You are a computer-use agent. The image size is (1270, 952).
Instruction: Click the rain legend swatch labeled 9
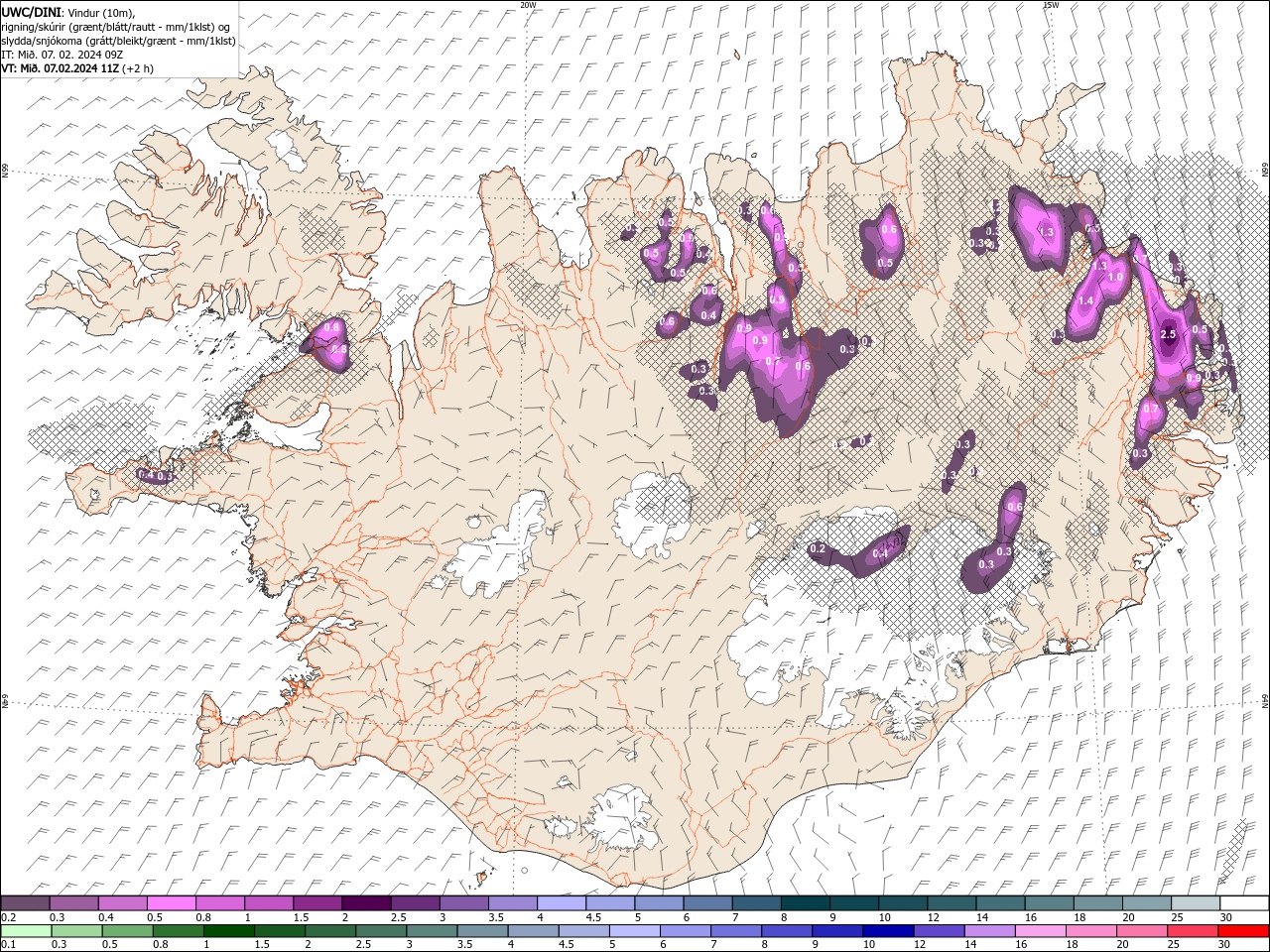click(x=836, y=931)
